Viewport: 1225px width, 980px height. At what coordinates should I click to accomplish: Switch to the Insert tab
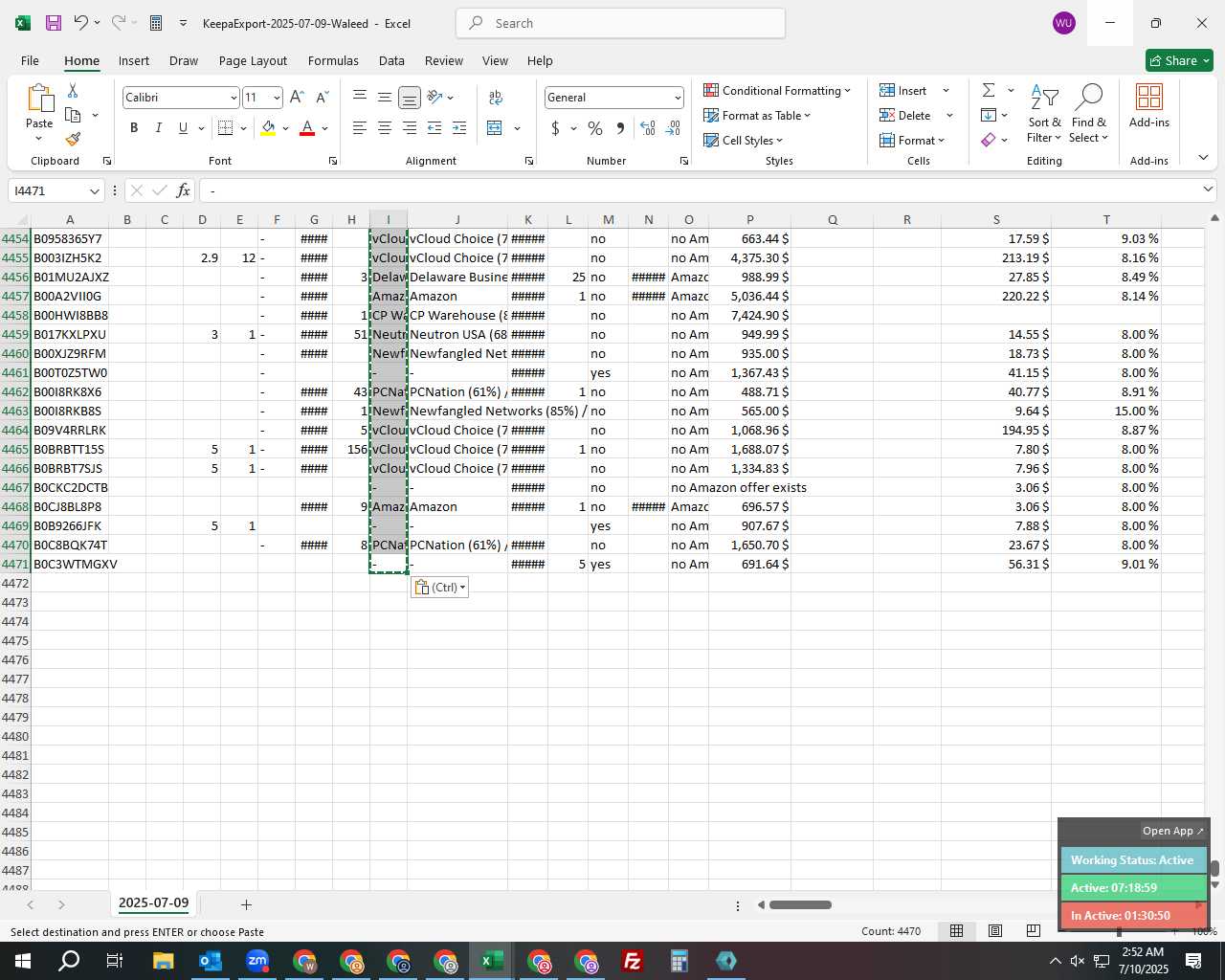pos(134,60)
